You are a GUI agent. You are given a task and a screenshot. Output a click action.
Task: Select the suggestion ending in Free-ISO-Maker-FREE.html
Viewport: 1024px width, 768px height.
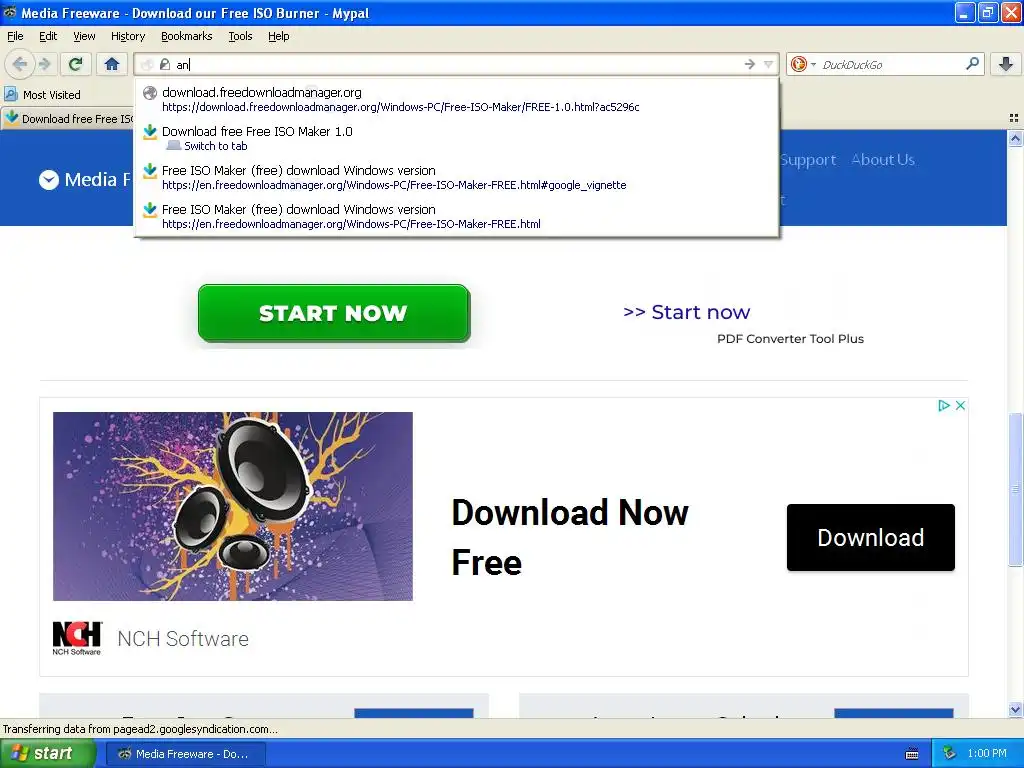456,216
